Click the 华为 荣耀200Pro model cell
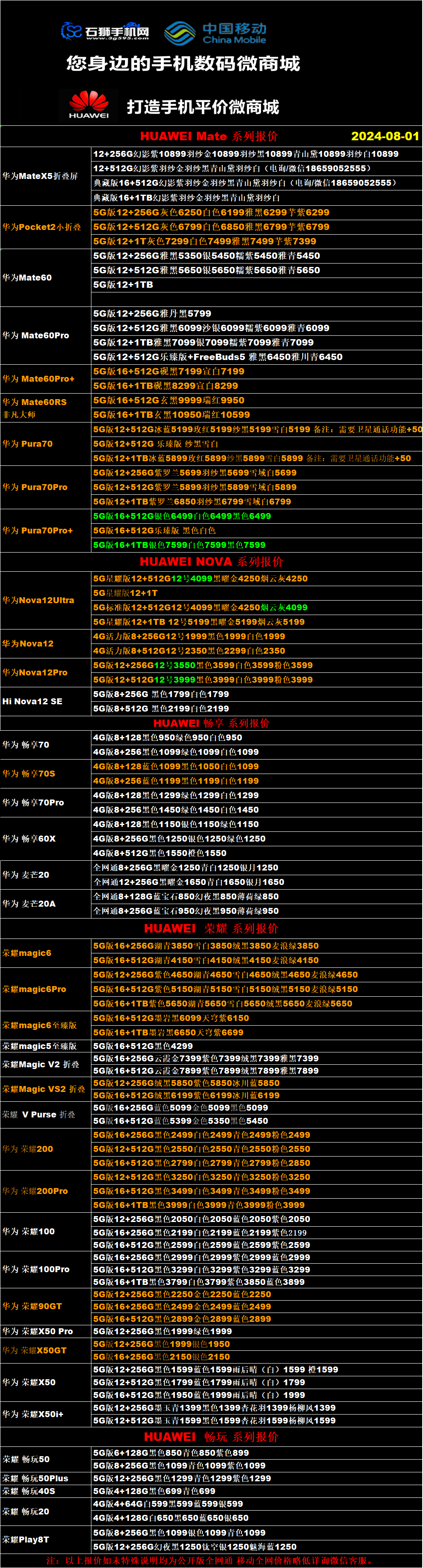The height and width of the screenshot is (1568, 423). (45, 1191)
